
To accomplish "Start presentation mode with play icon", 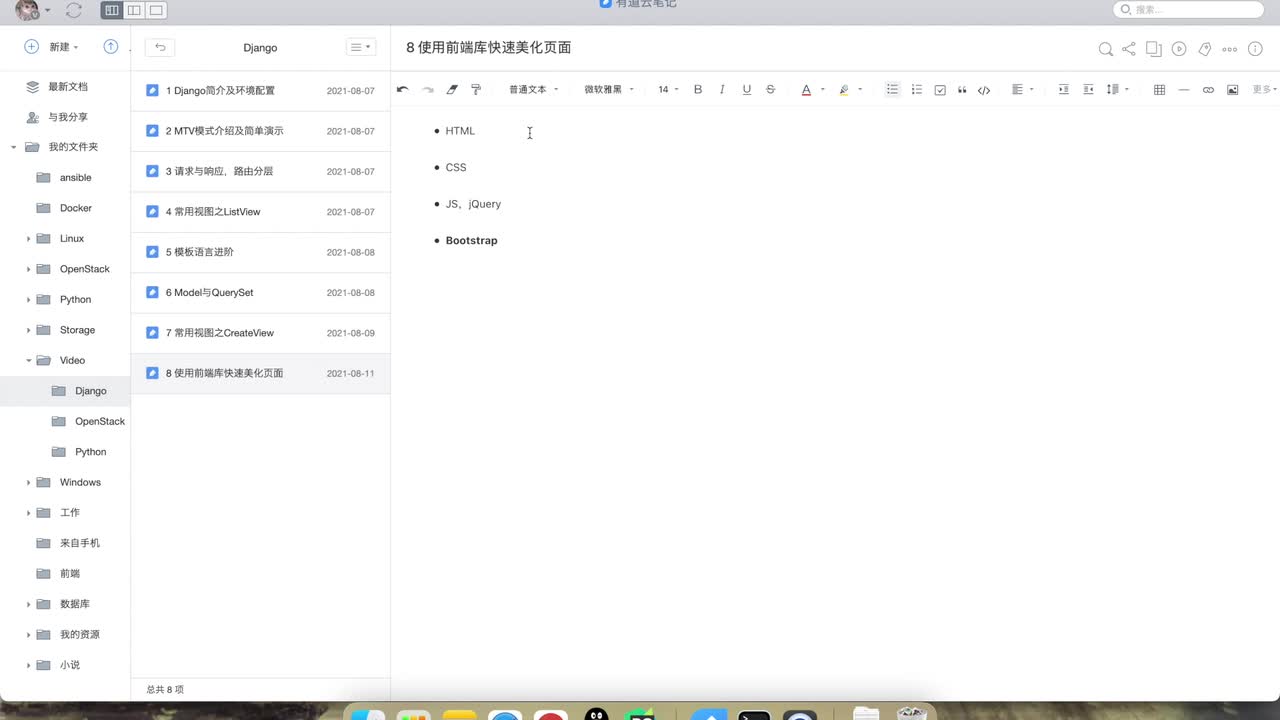I will (1179, 49).
